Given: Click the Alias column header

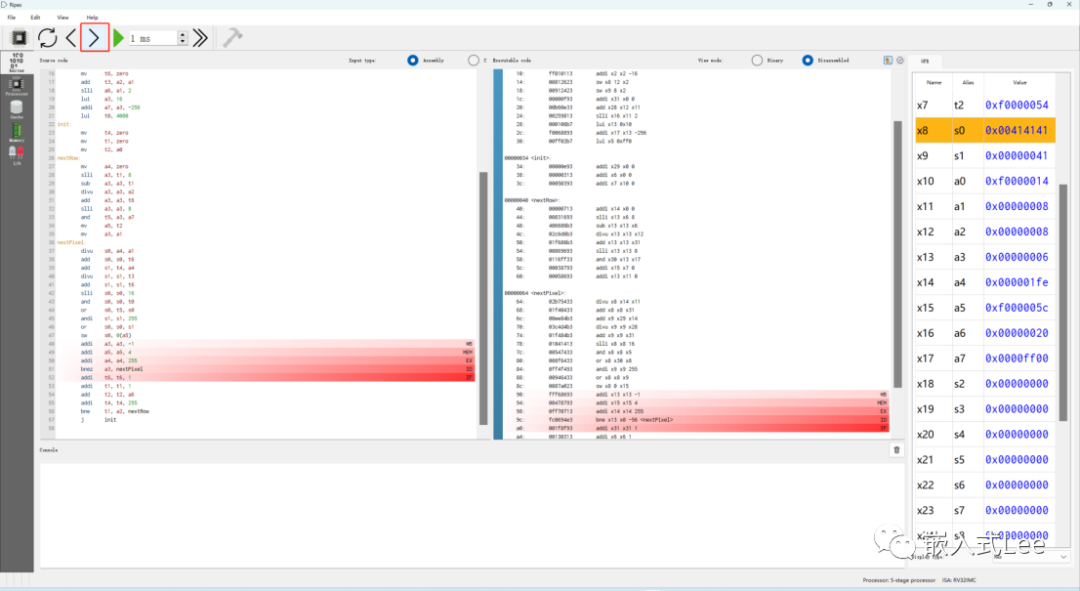Looking at the screenshot, I should 968,82.
